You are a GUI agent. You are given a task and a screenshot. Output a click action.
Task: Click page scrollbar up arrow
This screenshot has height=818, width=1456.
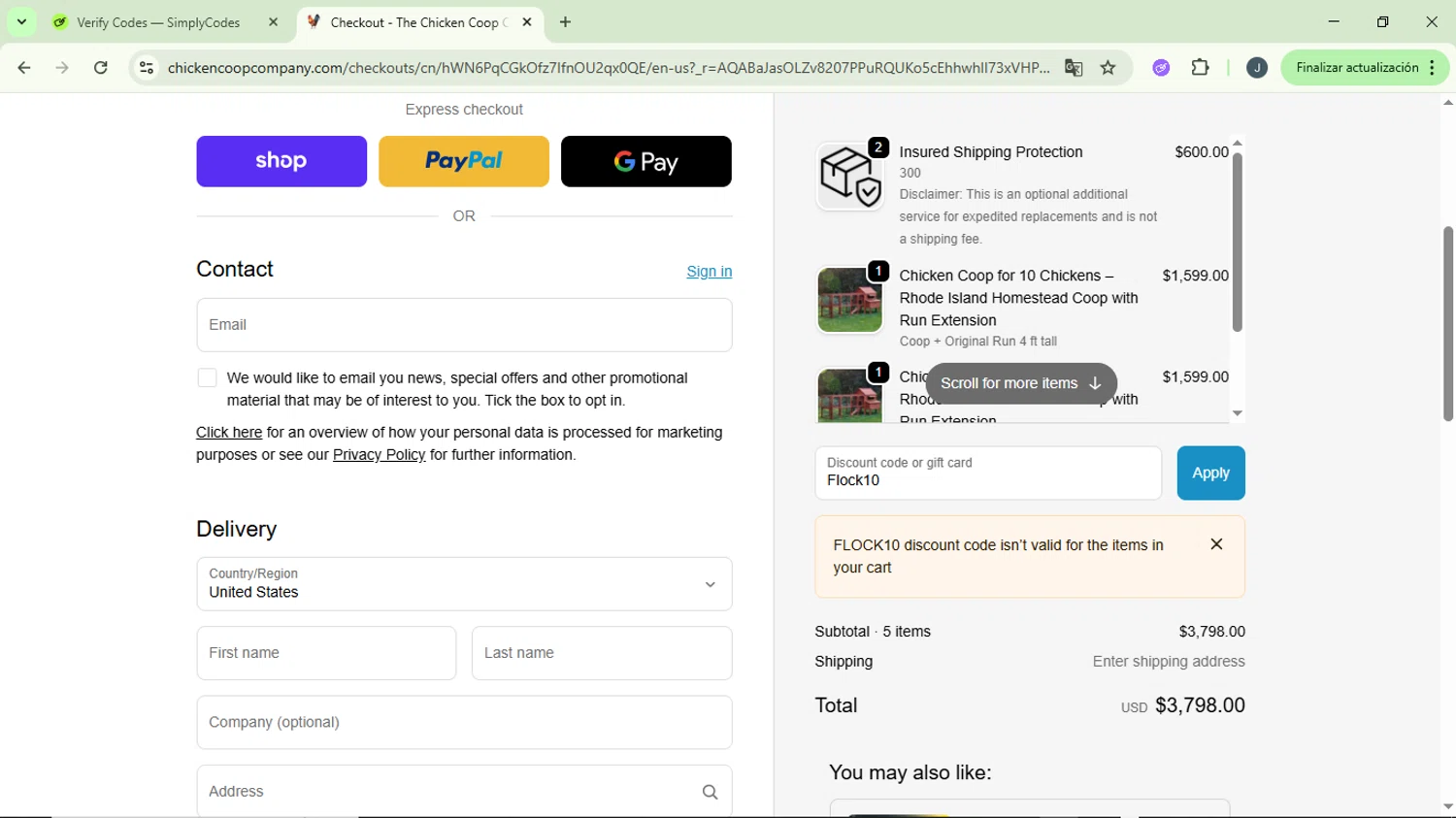click(1448, 102)
